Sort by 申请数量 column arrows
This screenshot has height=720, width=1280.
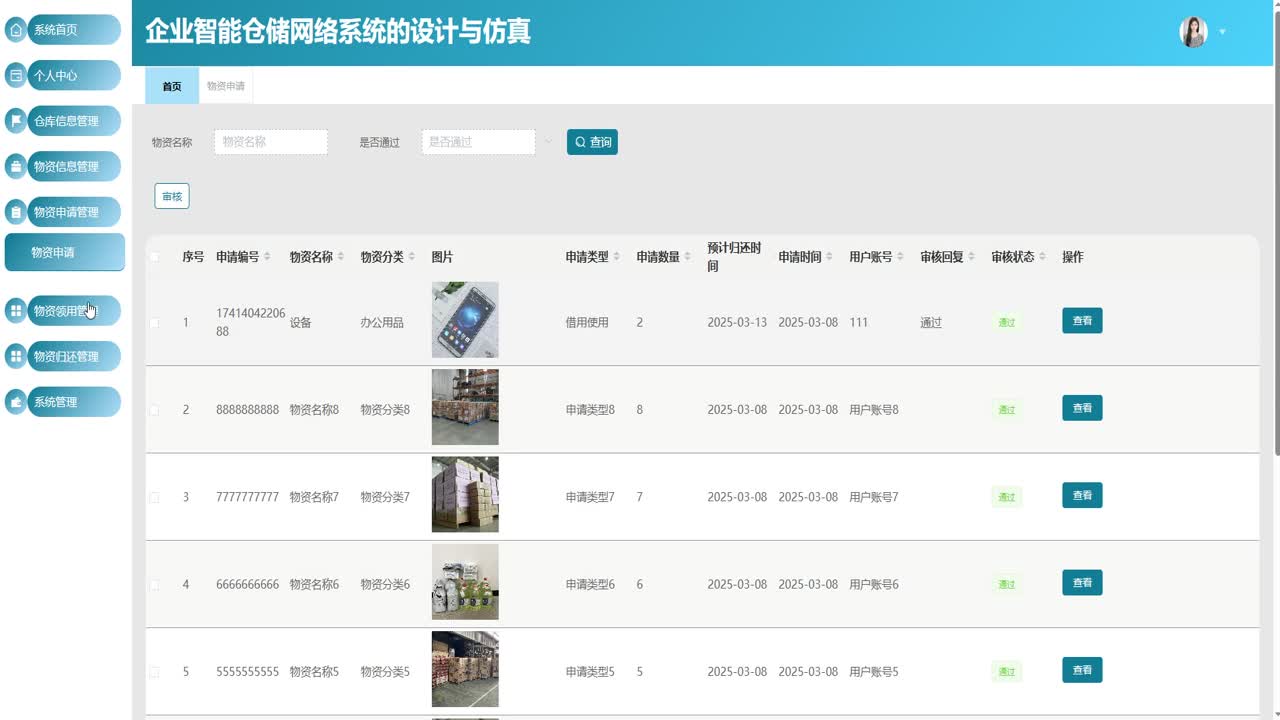[687, 257]
